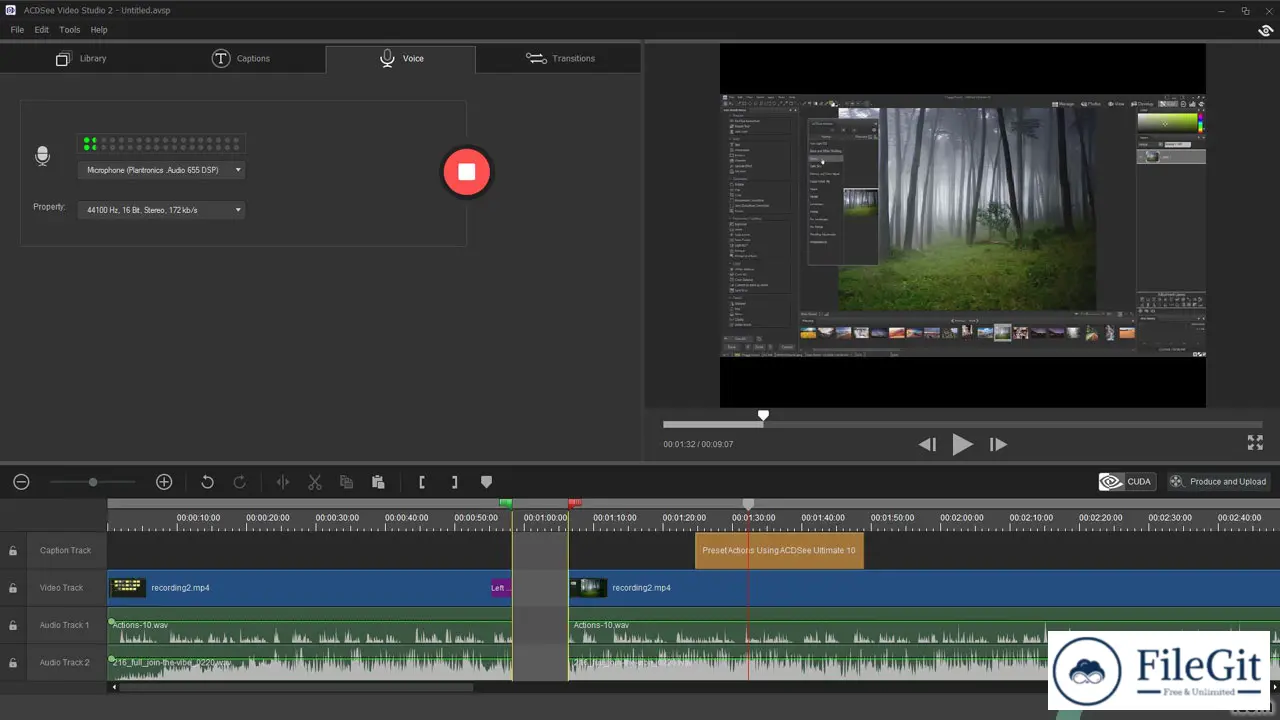
Task: Click the preview seek bar handle
Action: [764, 416]
